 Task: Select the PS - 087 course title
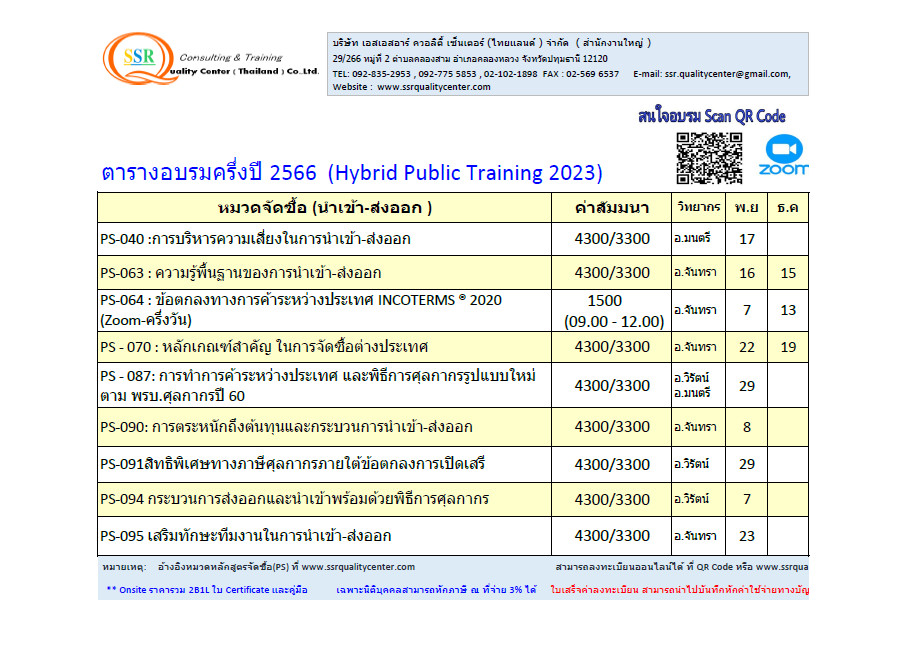[x=317, y=385]
